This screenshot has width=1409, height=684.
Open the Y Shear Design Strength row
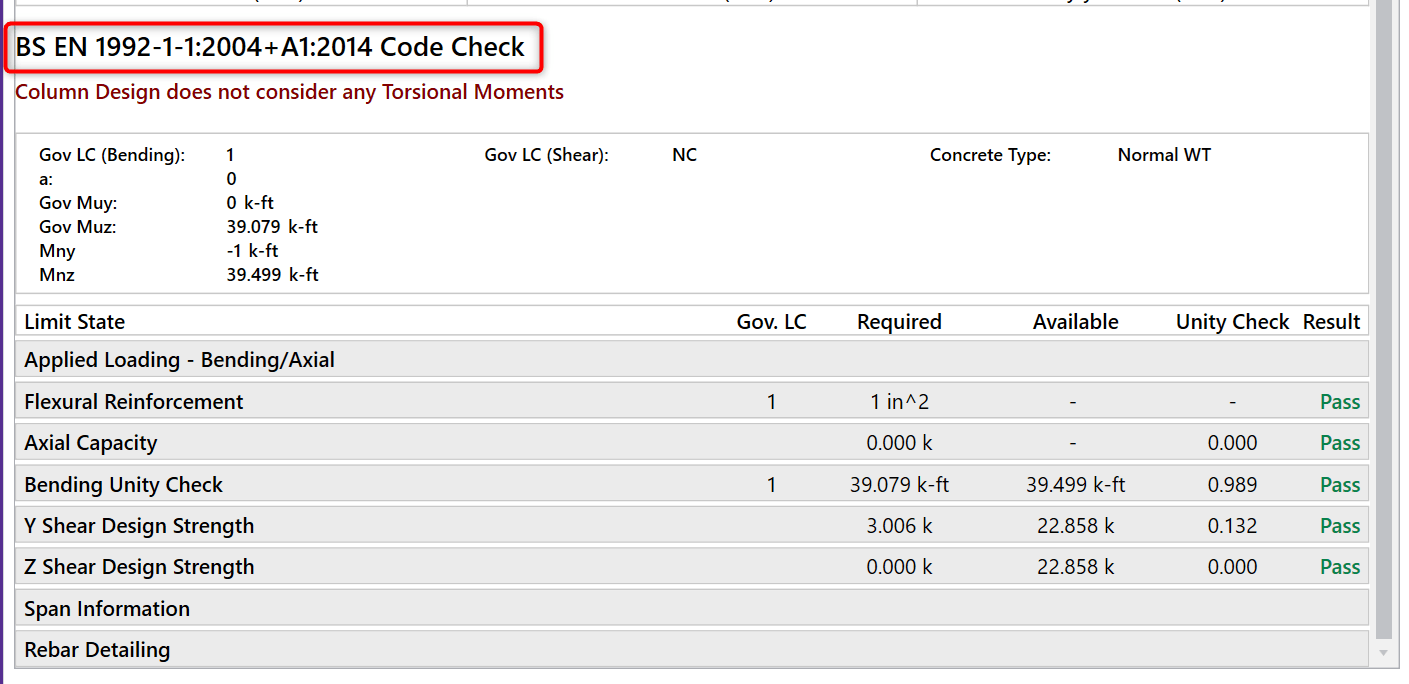pyautogui.click(x=139, y=526)
